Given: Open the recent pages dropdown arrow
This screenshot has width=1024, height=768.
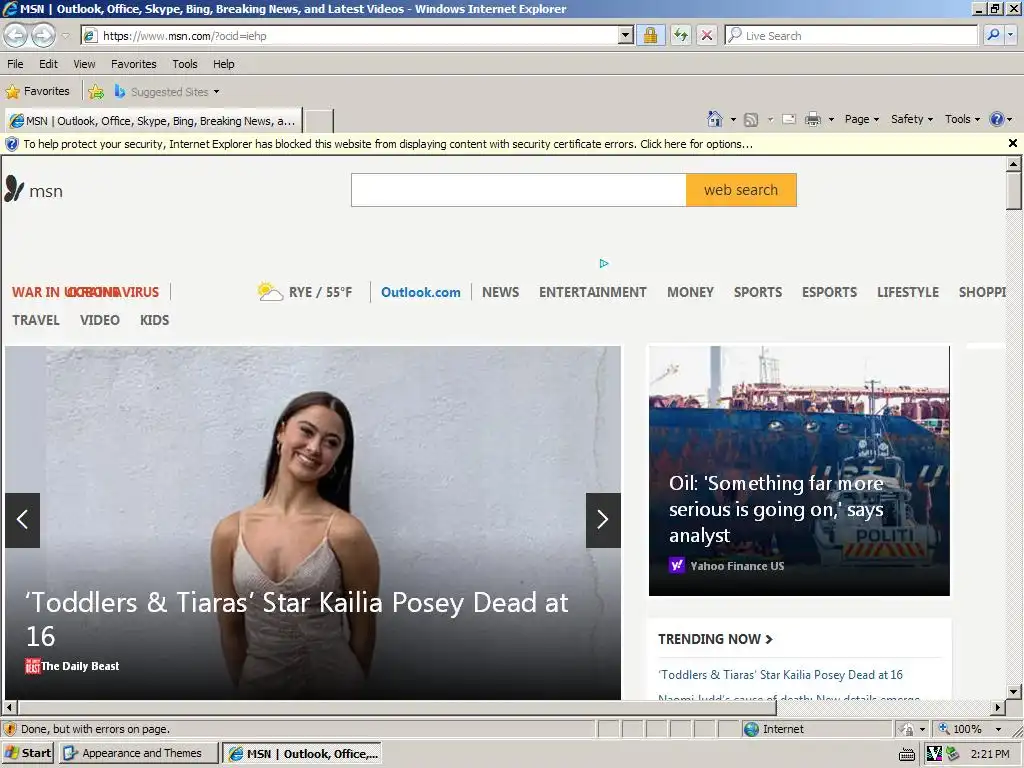Looking at the screenshot, I should [x=65, y=36].
